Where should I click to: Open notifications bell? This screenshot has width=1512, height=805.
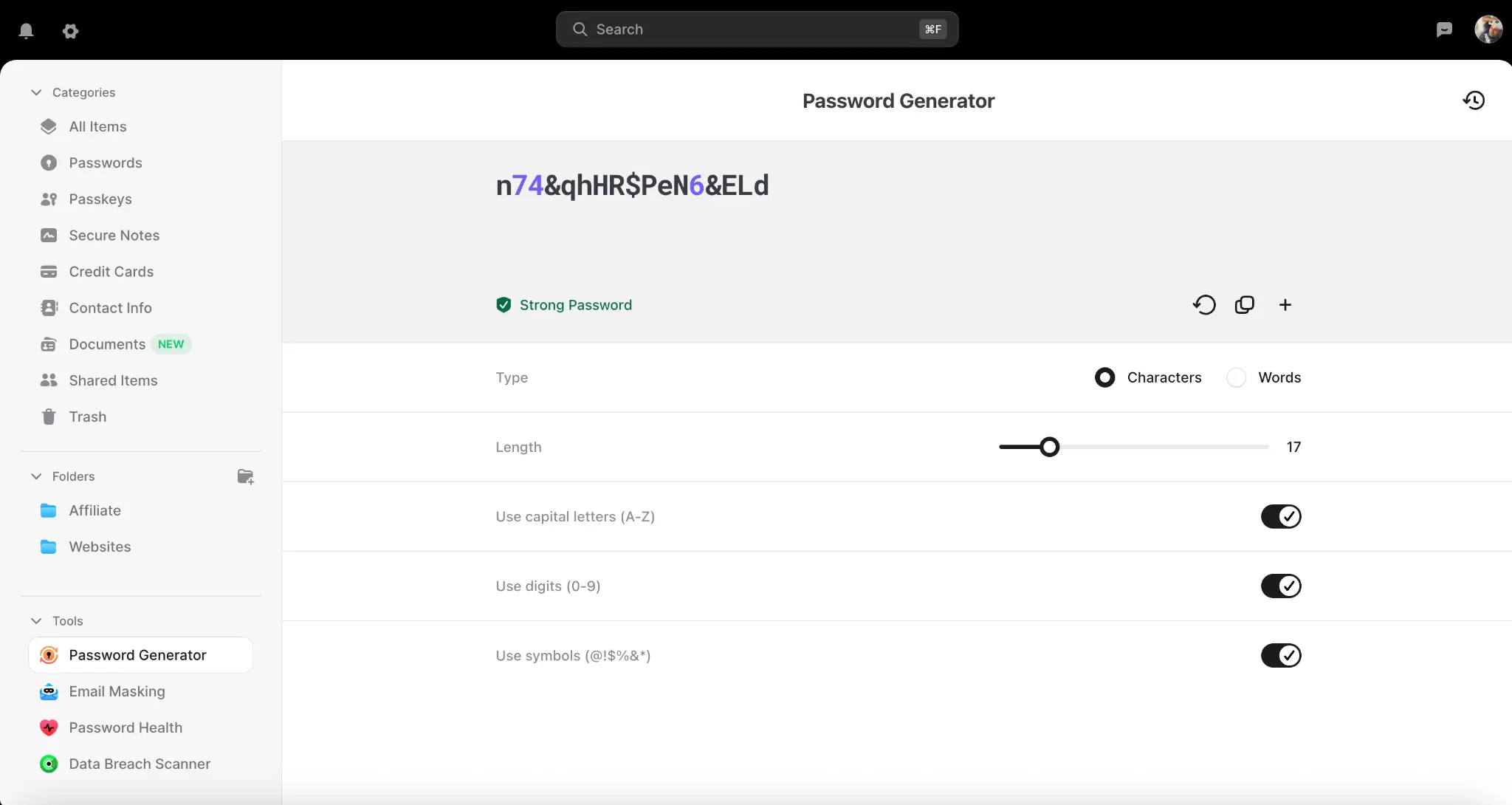[x=27, y=30]
